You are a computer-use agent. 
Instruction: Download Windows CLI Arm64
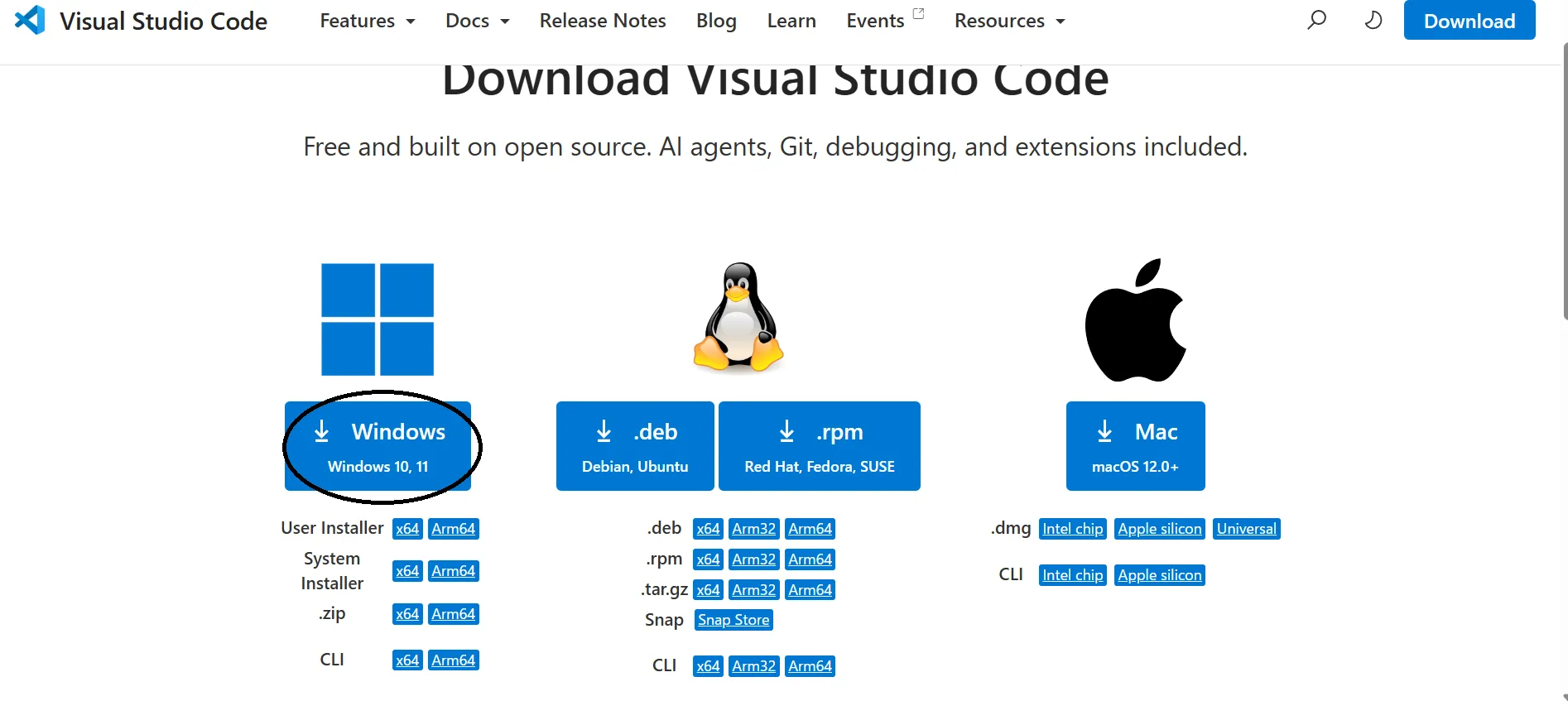454,660
